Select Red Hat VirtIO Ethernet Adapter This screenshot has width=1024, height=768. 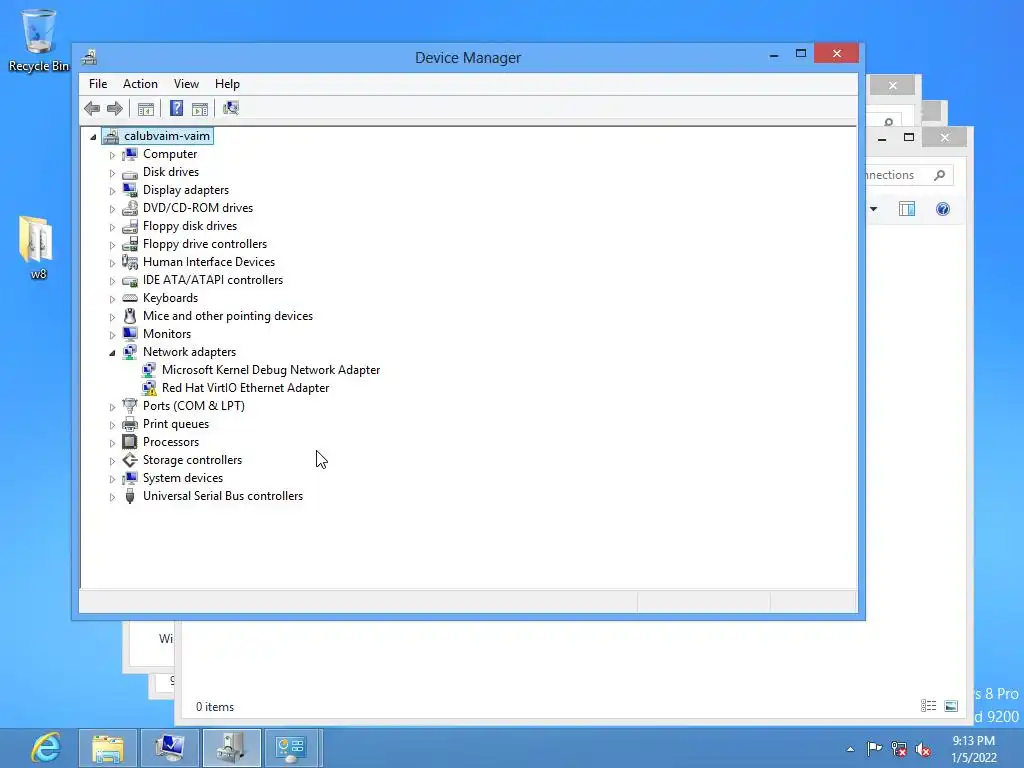tap(246, 388)
